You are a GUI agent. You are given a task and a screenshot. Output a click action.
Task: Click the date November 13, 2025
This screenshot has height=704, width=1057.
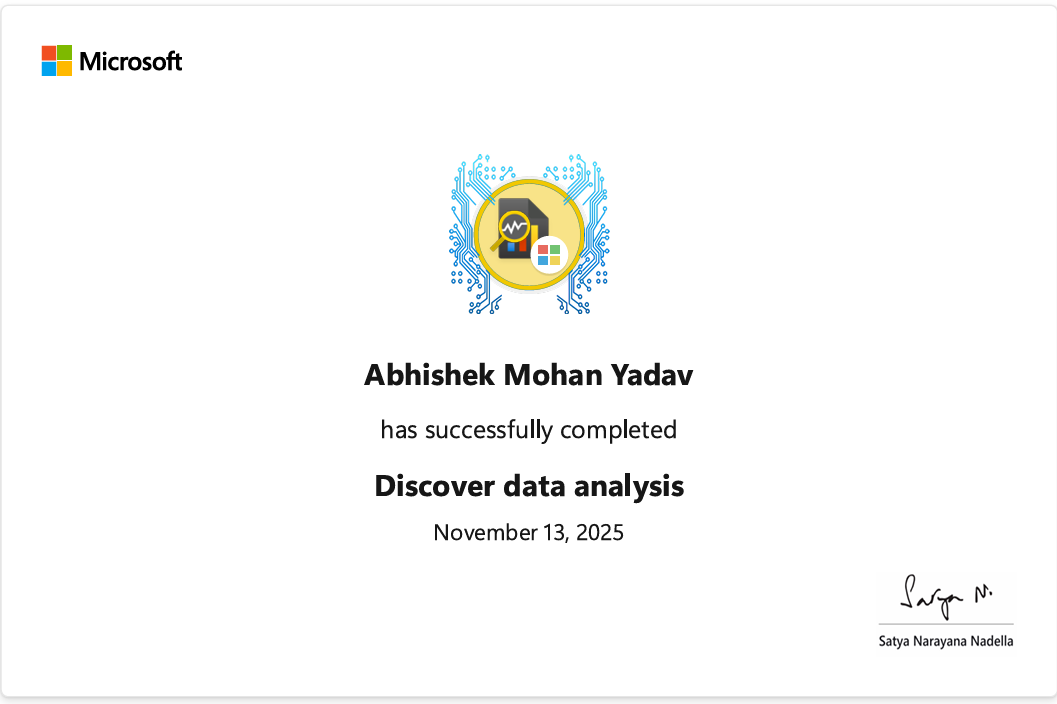click(528, 532)
